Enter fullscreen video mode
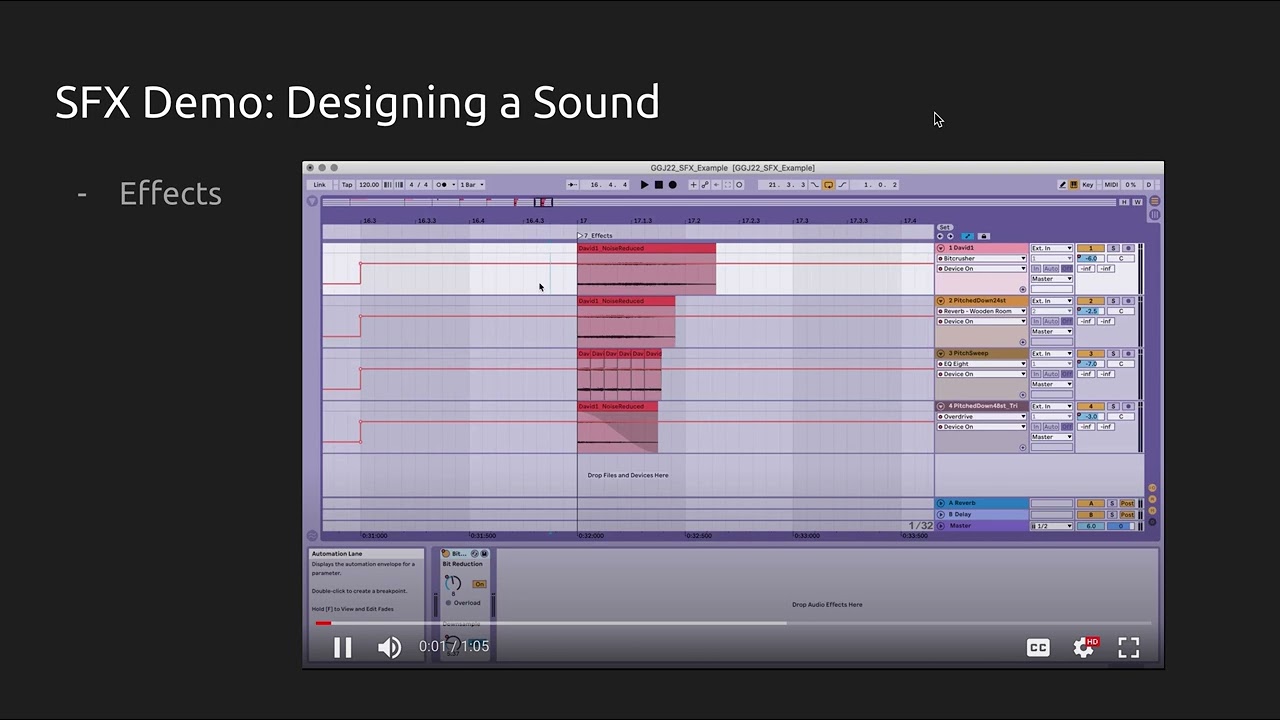 tap(1129, 648)
